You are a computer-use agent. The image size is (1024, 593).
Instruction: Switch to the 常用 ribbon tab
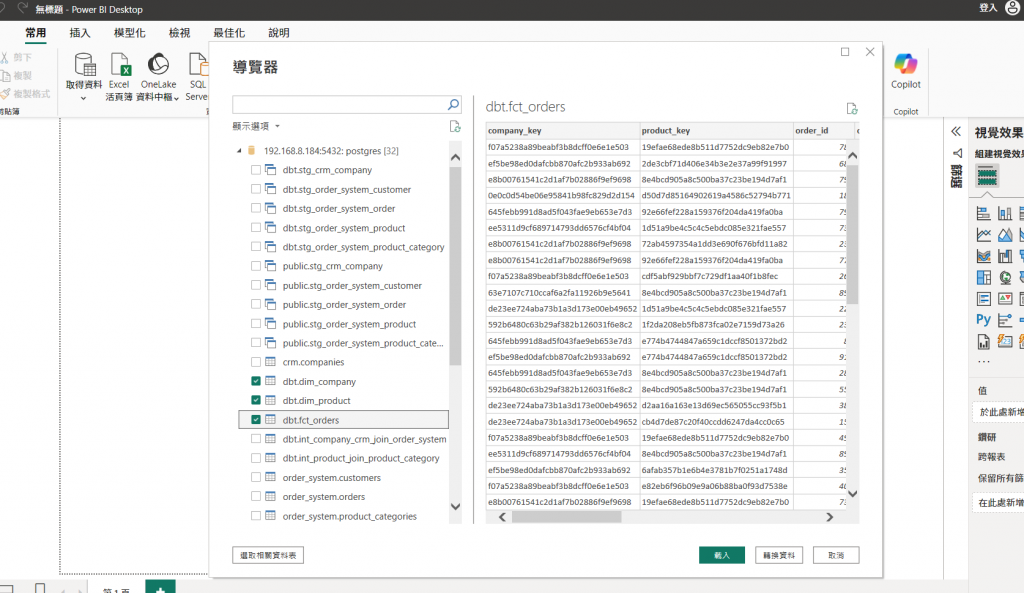35,33
